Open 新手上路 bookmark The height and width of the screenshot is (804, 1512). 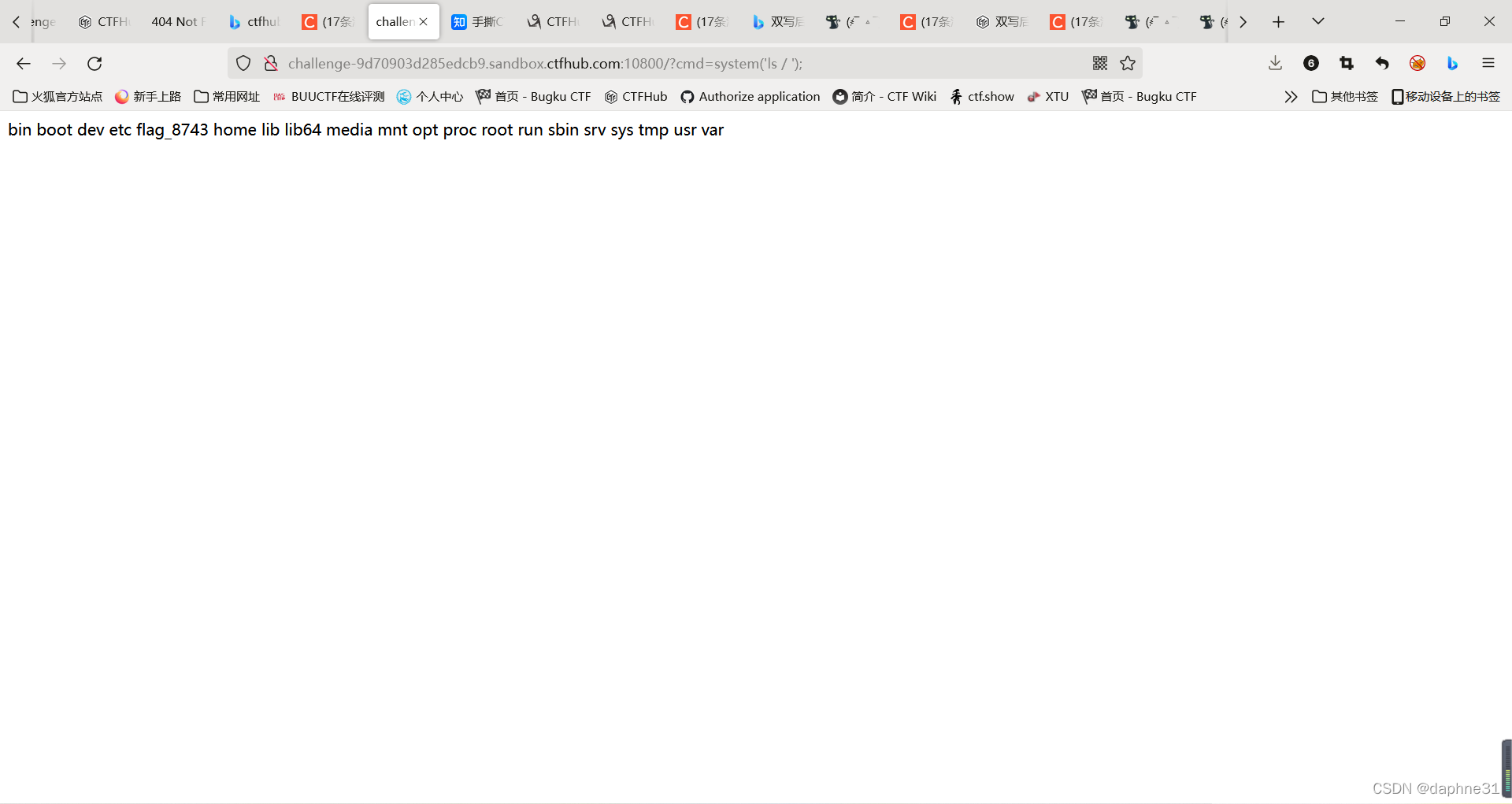click(x=148, y=97)
